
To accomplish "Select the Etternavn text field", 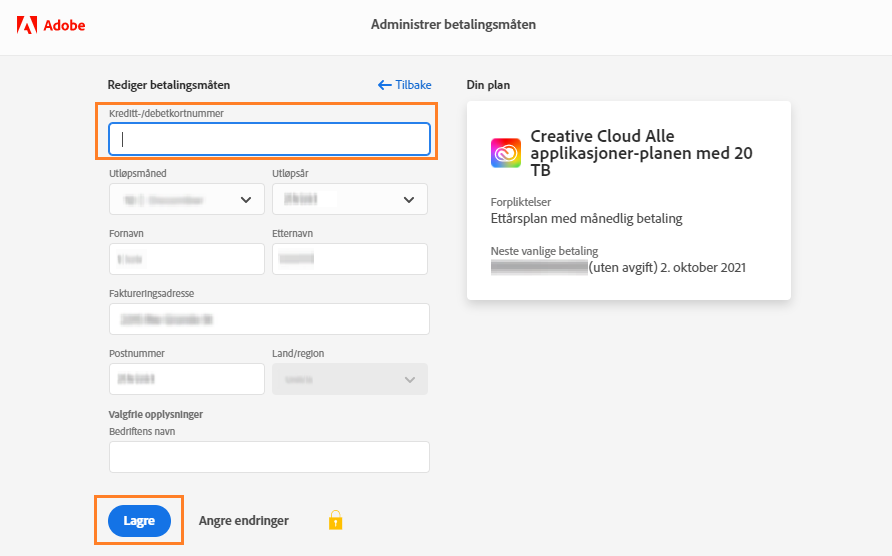I will (x=349, y=259).
